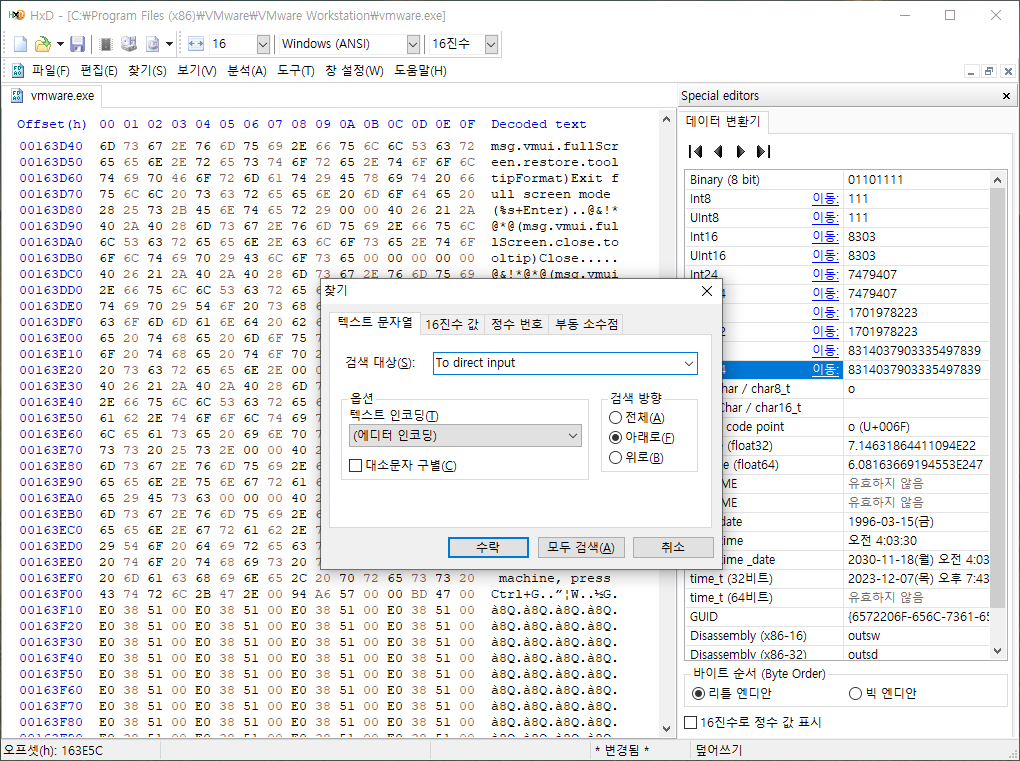Click the Open RAM chip icon

106,44
